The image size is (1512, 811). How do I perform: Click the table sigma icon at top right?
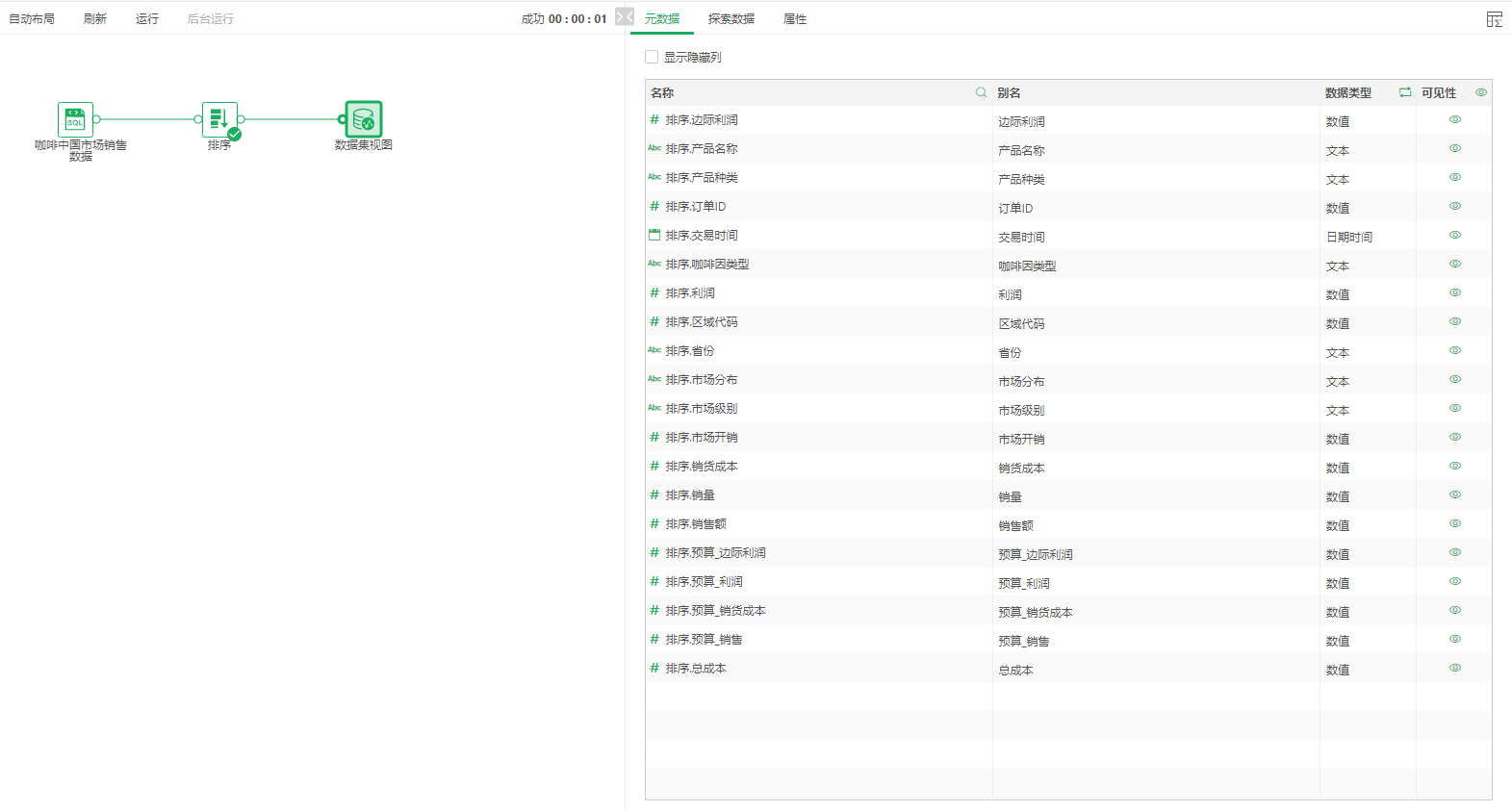(1494, 19)
